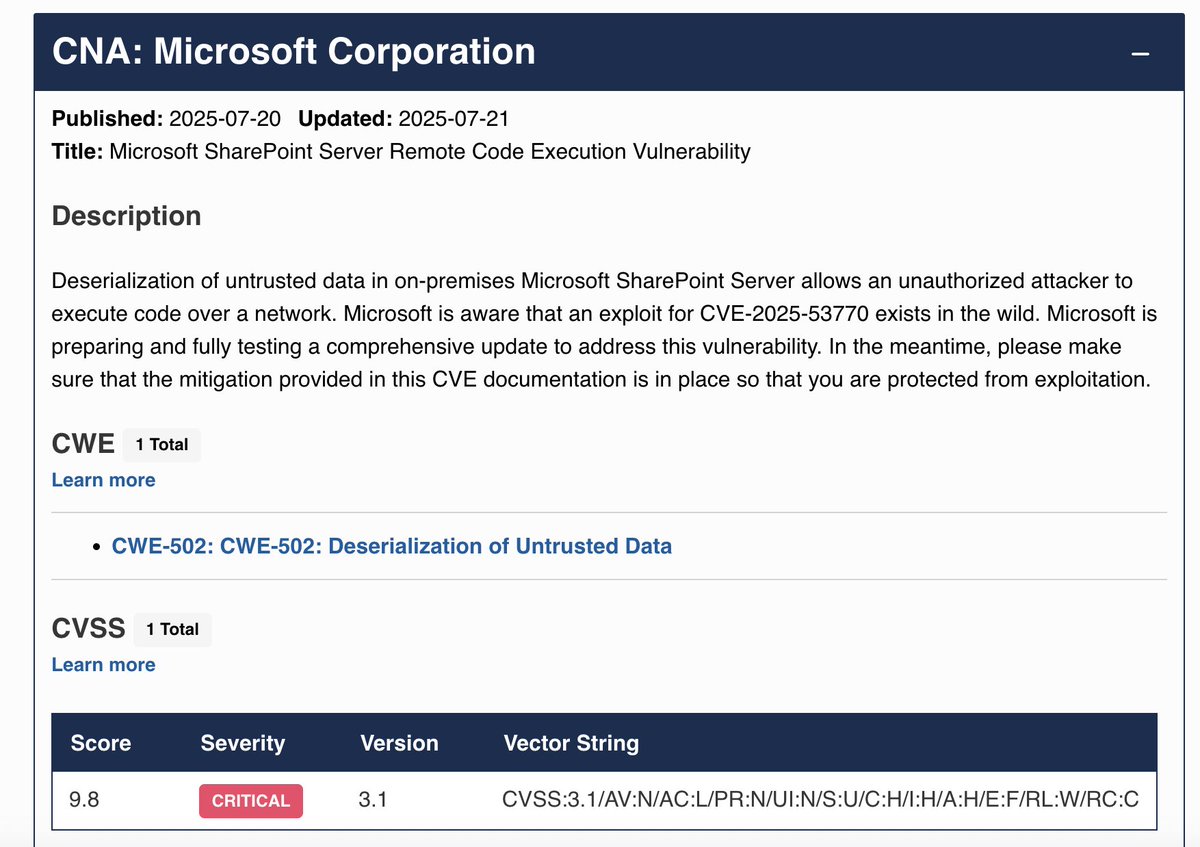Click Learn more under the CVSS heading
The height and width of the screenshot is (847, 1200).
point(103,664)
